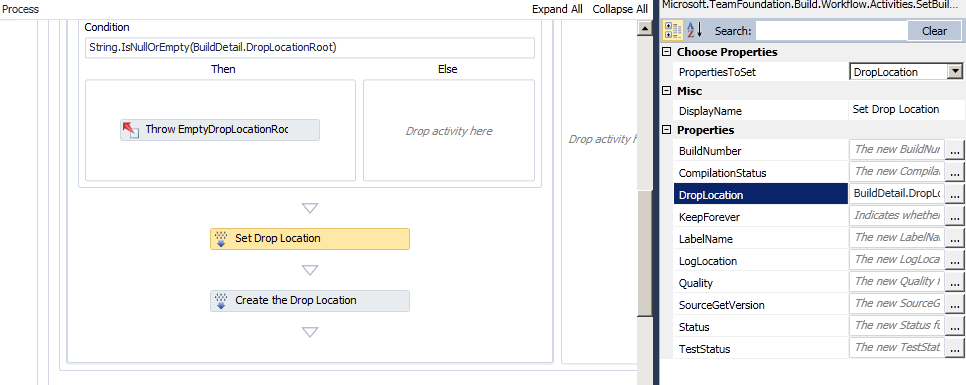
Task: Open expression editor for LabelName
Action: 954,238
